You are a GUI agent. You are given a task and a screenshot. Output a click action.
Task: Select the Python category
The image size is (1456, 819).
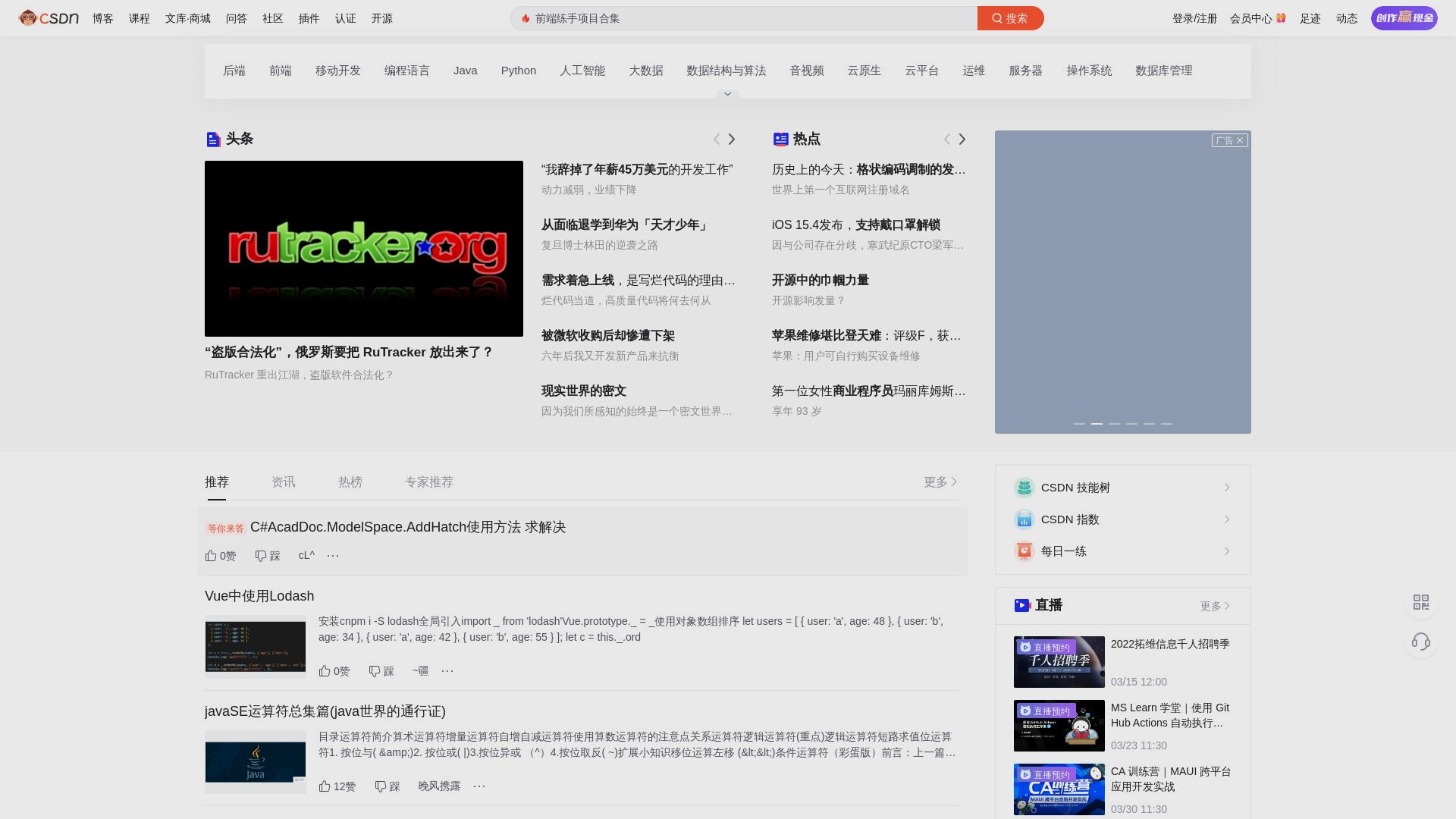click(519, 71)
